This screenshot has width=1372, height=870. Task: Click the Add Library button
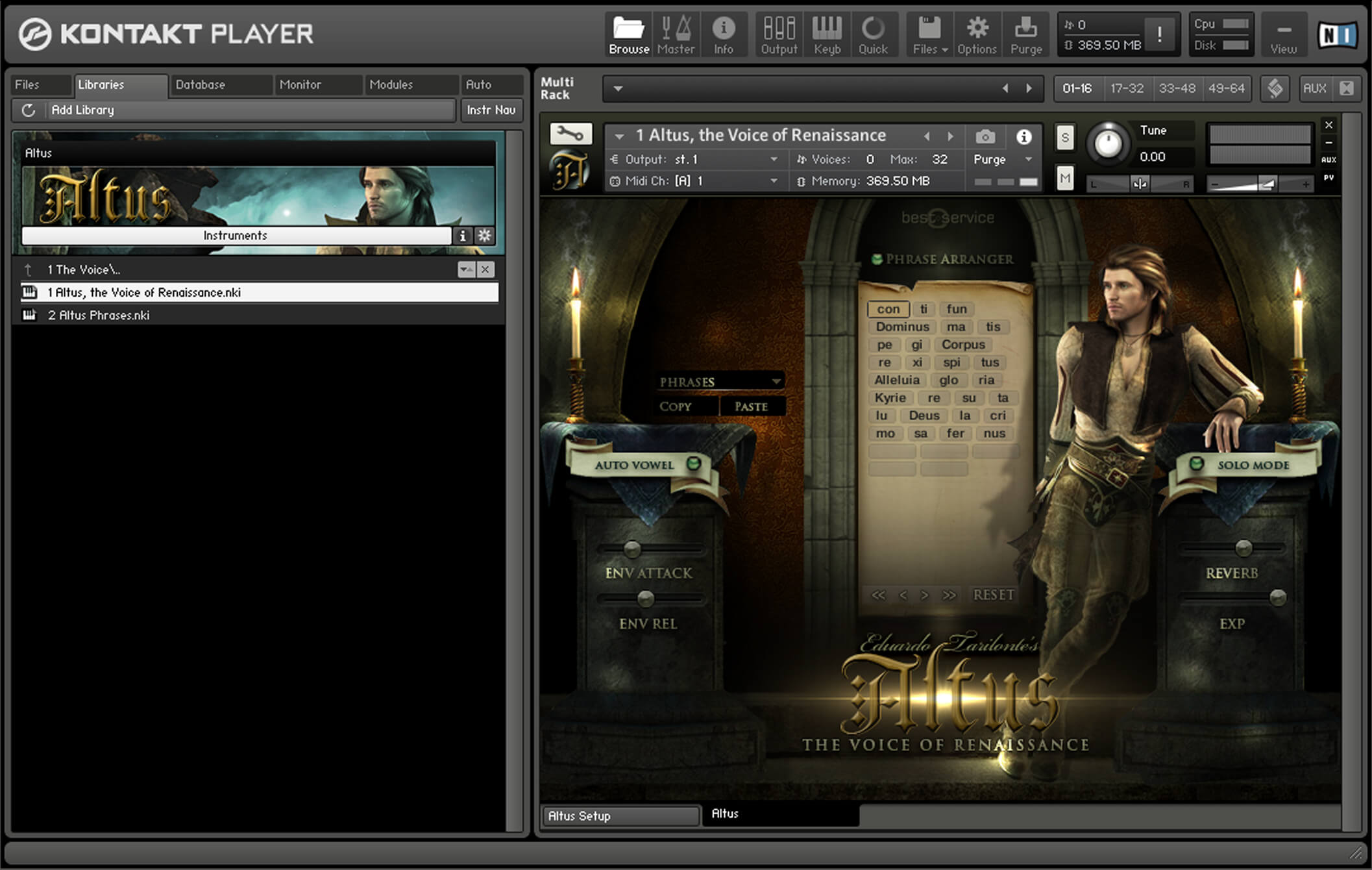[x=251, y=110]
